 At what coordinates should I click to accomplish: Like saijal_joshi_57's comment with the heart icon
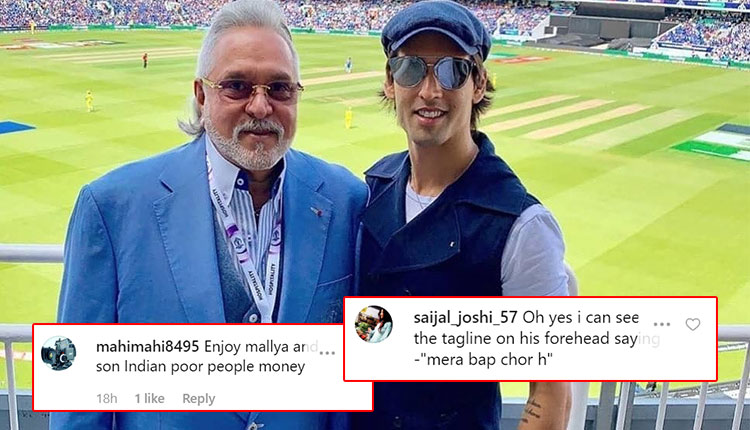[693, 324]
